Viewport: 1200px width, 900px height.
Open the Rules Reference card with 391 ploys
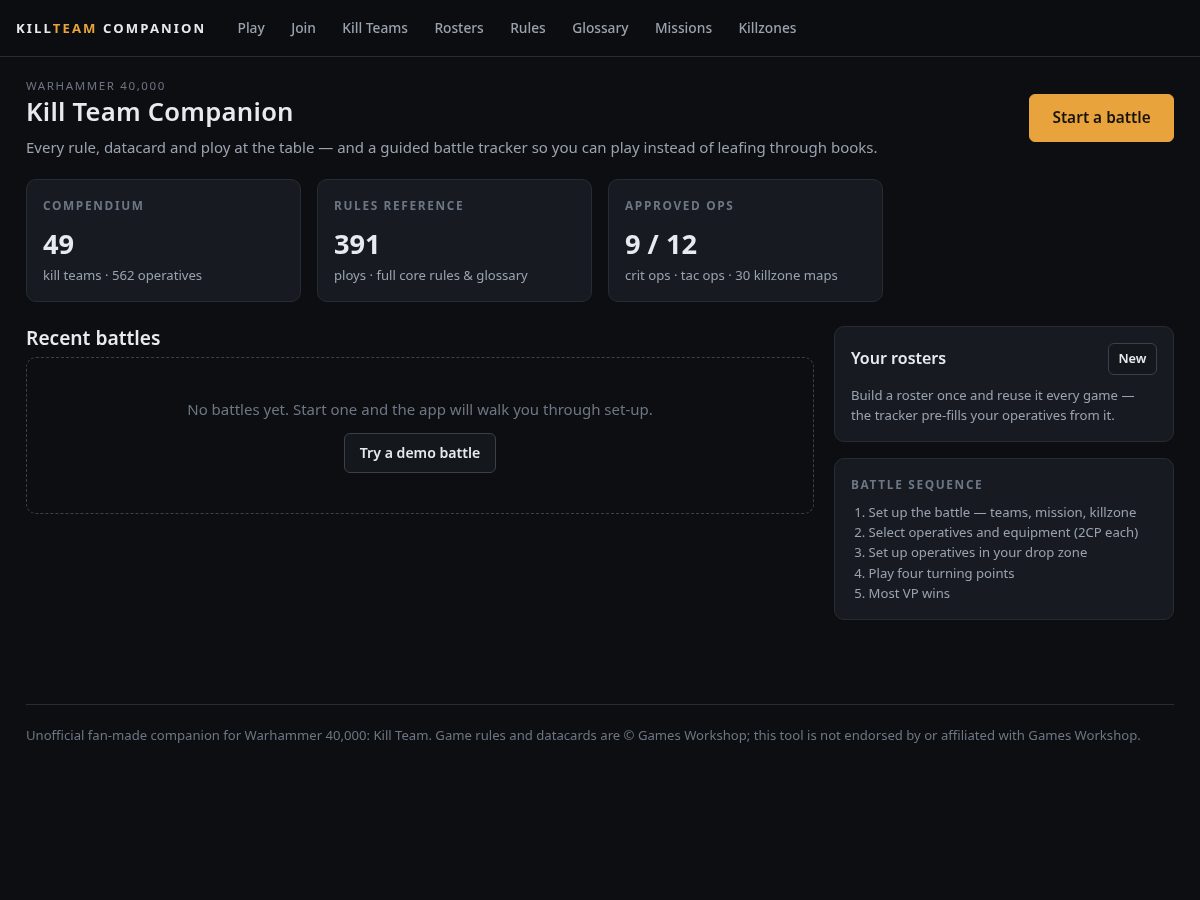[454, 240]
